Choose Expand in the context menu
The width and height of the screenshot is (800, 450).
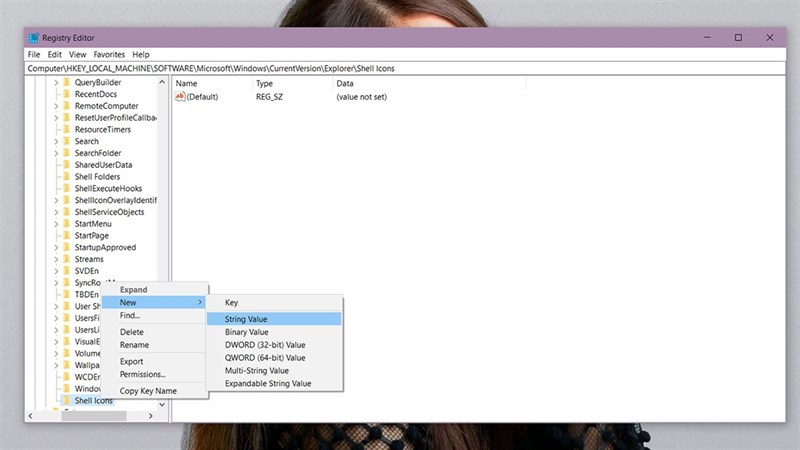154,289
